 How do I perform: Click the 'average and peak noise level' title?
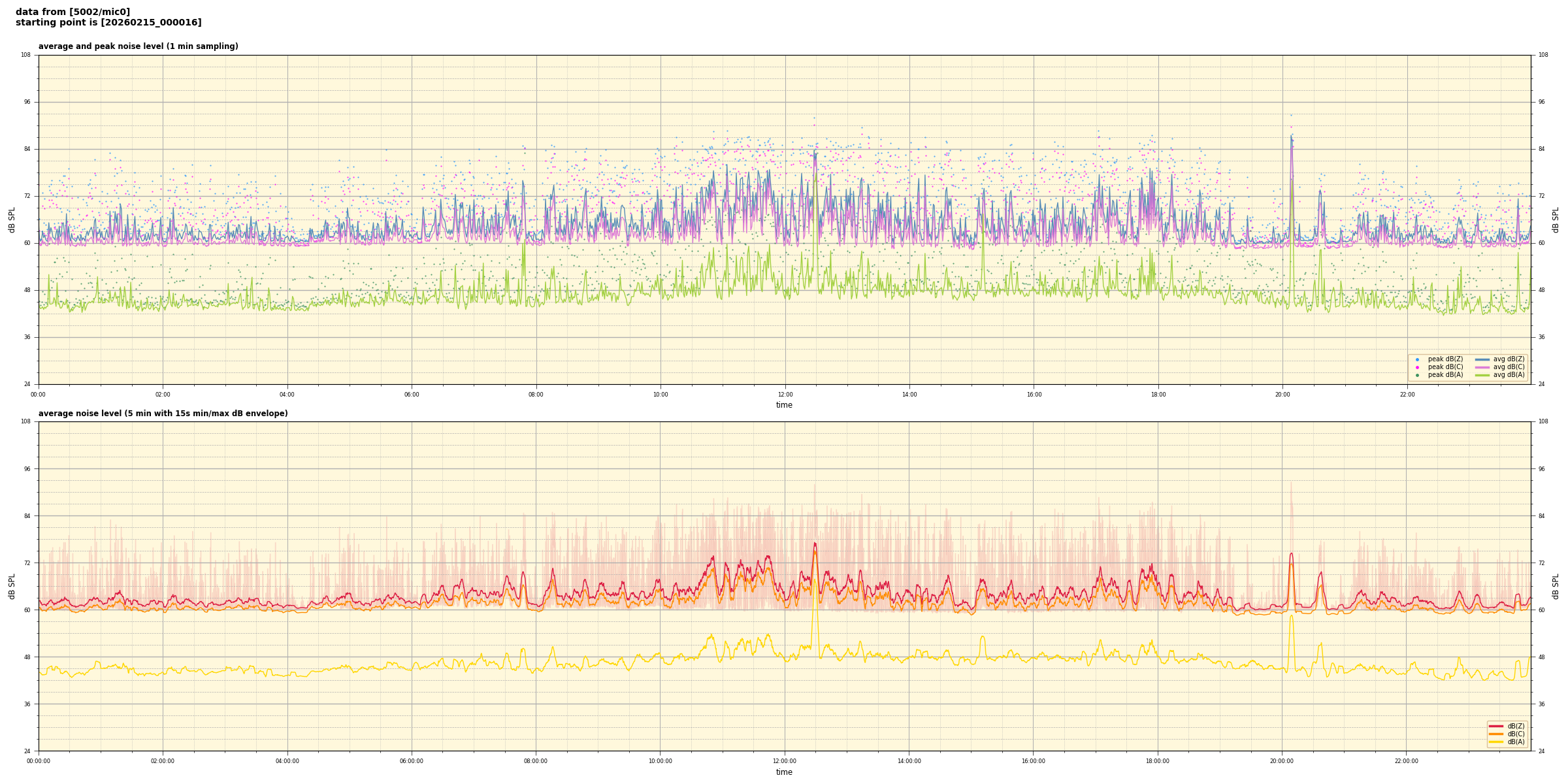138,46
